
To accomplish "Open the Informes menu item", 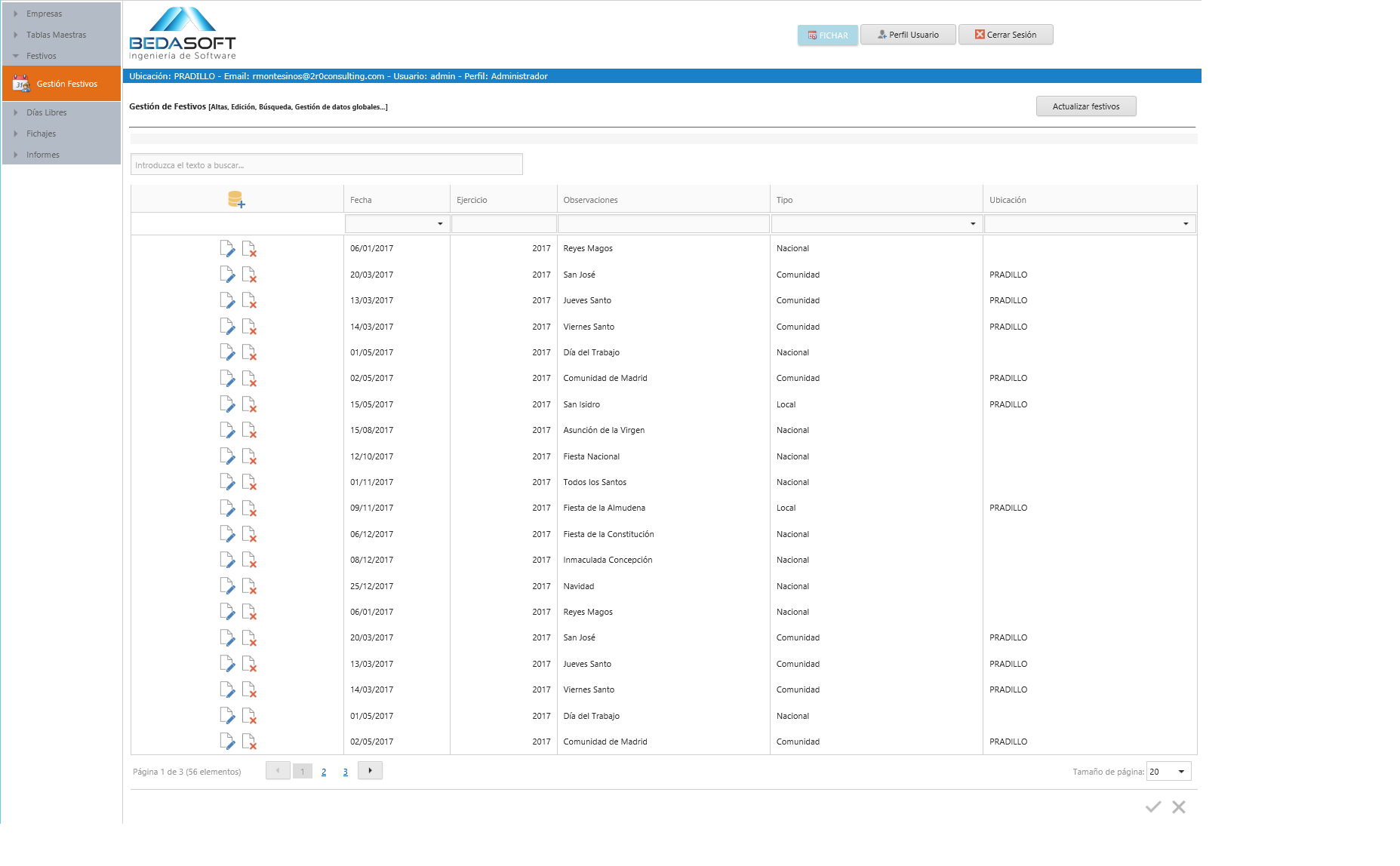I will [x=43, y=155].
